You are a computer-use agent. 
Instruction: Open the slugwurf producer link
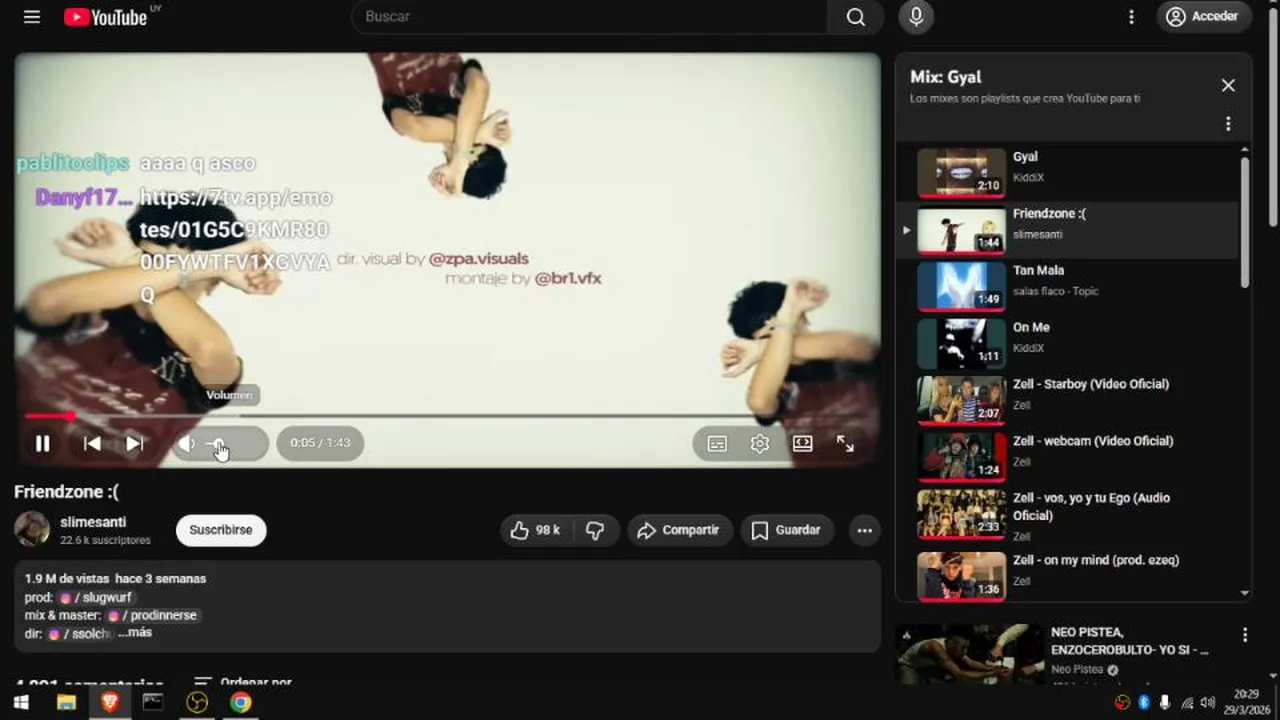[x=96, y=598]
